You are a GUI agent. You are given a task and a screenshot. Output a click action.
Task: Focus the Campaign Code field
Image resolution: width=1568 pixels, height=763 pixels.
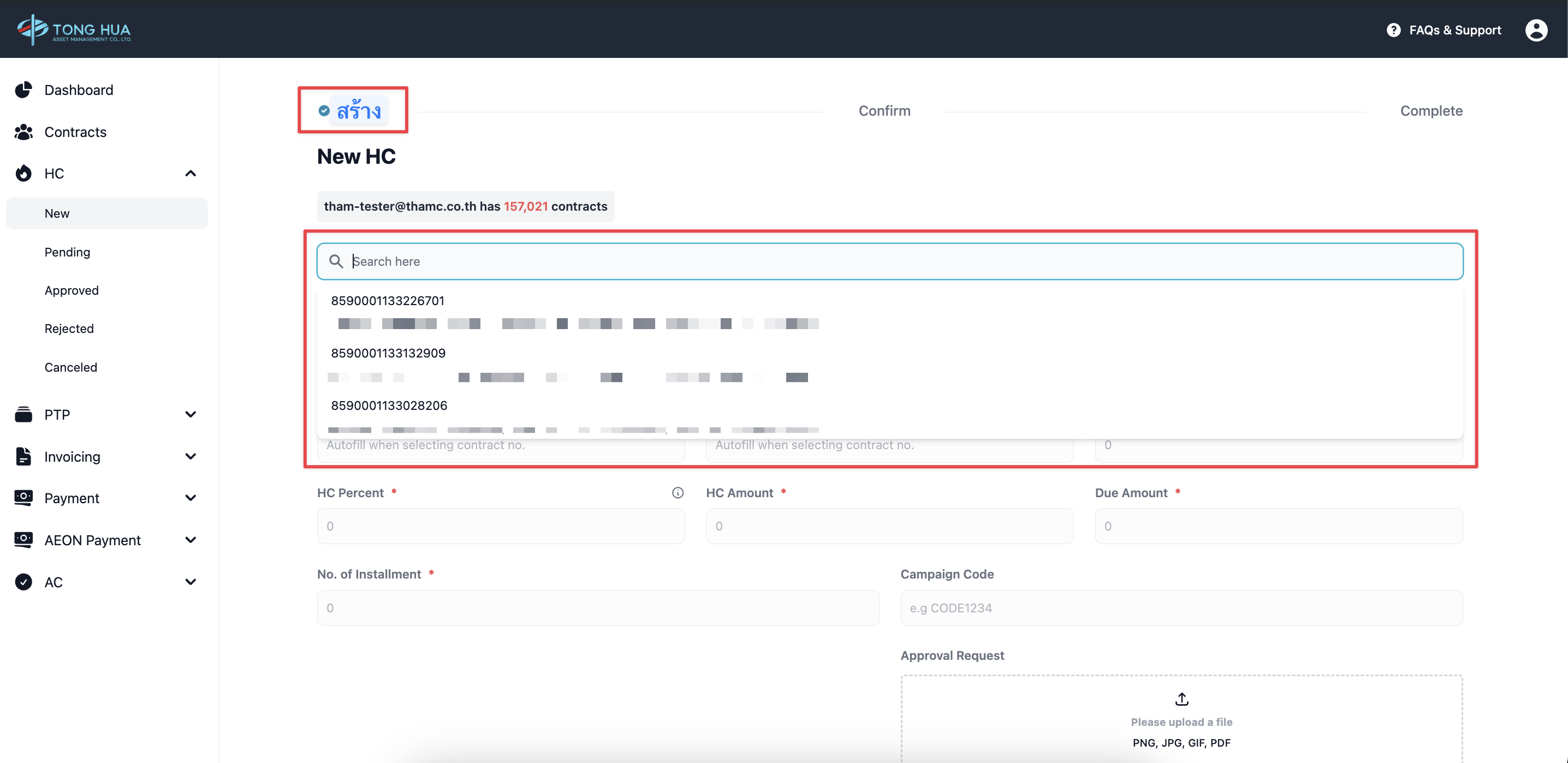click(x=1181, y=608)
